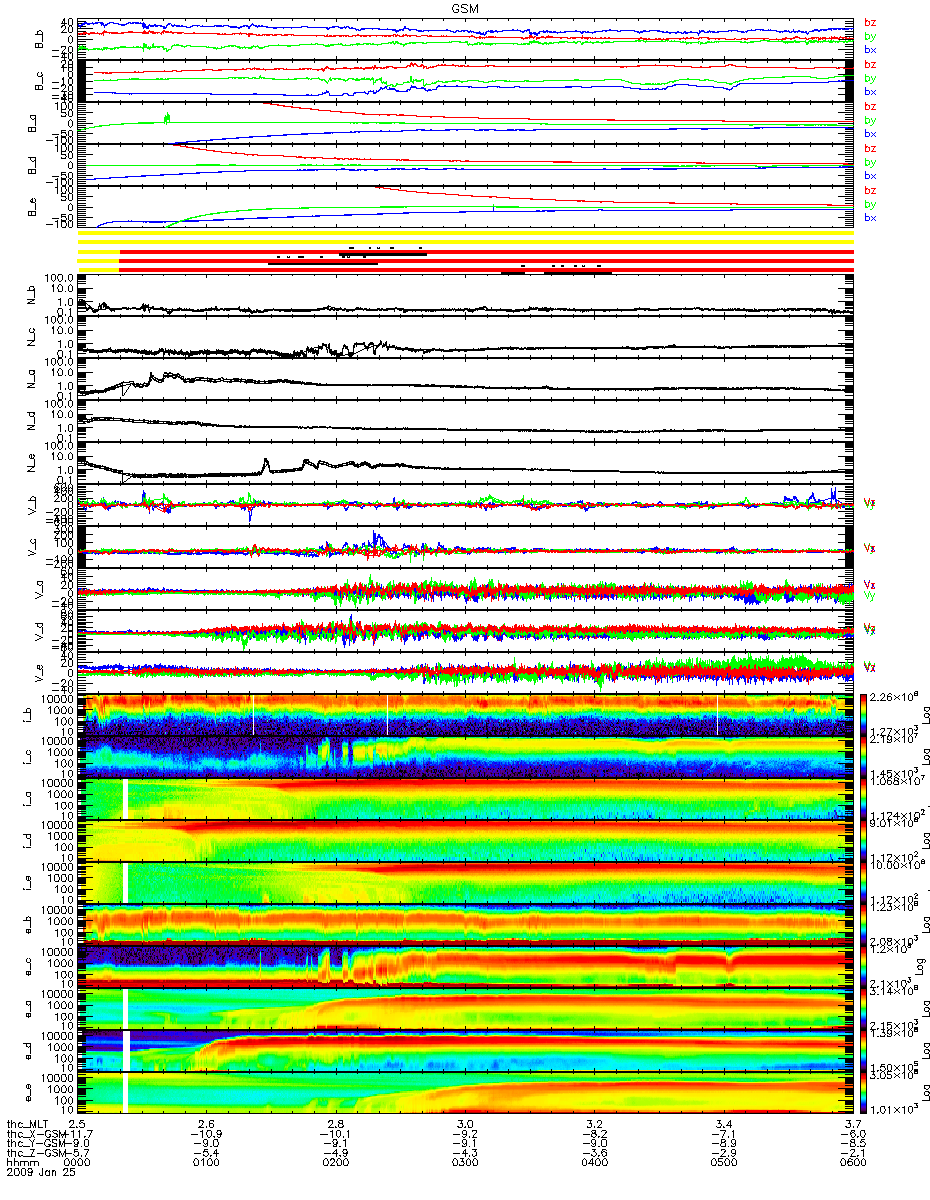Click the bz legend of B_e panel

pyautogui.click(x=870, y=190)
